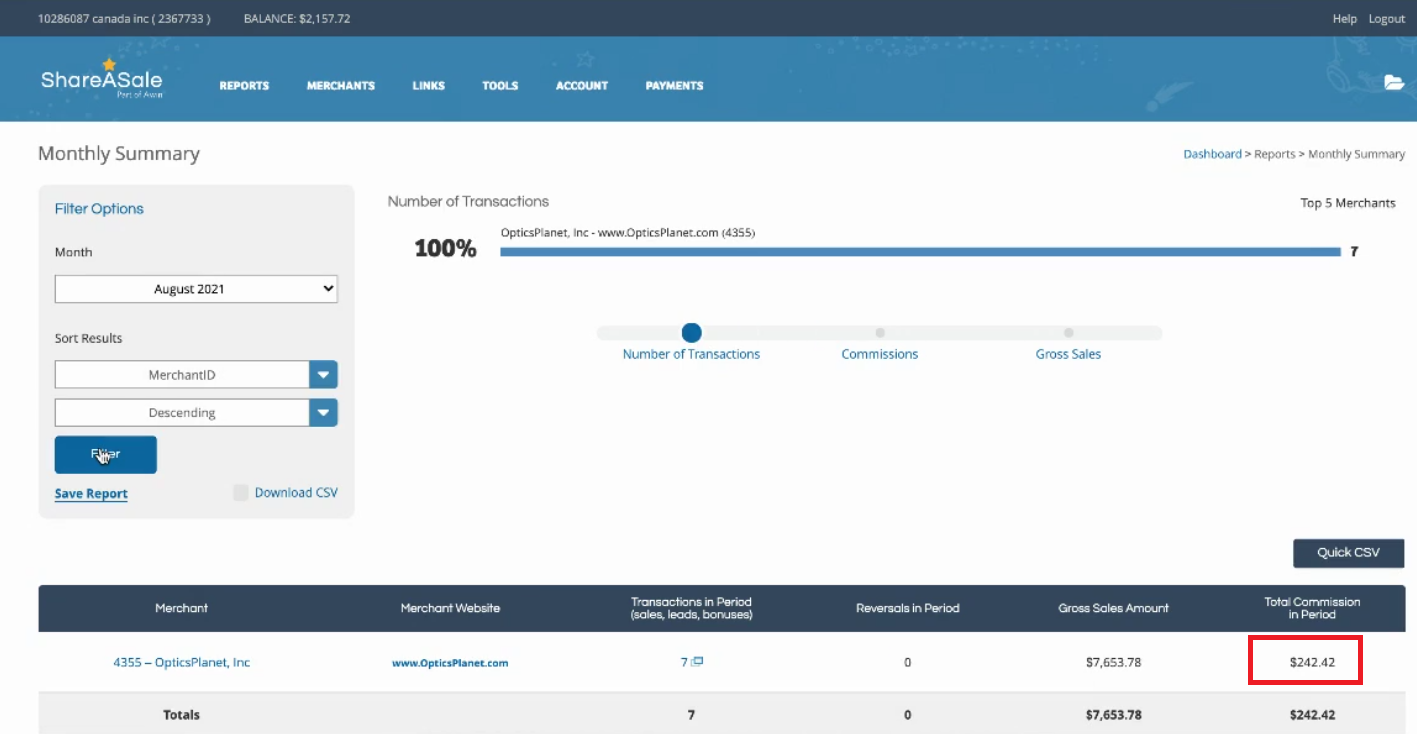Screen dimensions: 1417x734
Task: Open the Tools menu
Action: [x=500, y=86]
